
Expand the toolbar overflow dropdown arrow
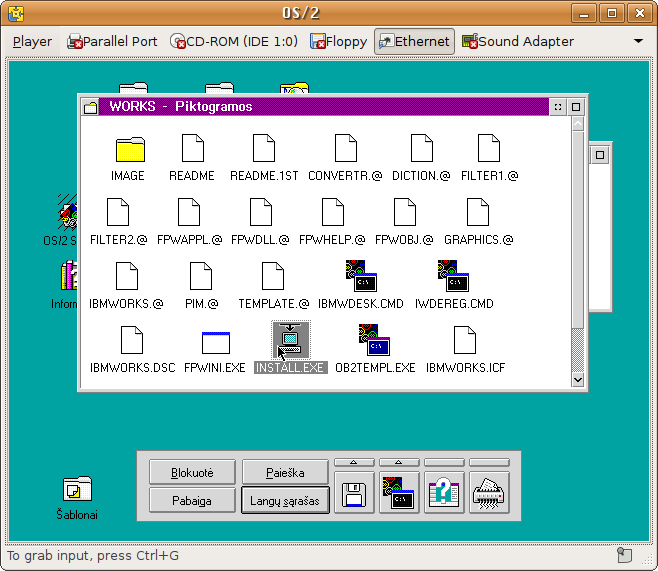pyautogui.click(x=638, y=41)
